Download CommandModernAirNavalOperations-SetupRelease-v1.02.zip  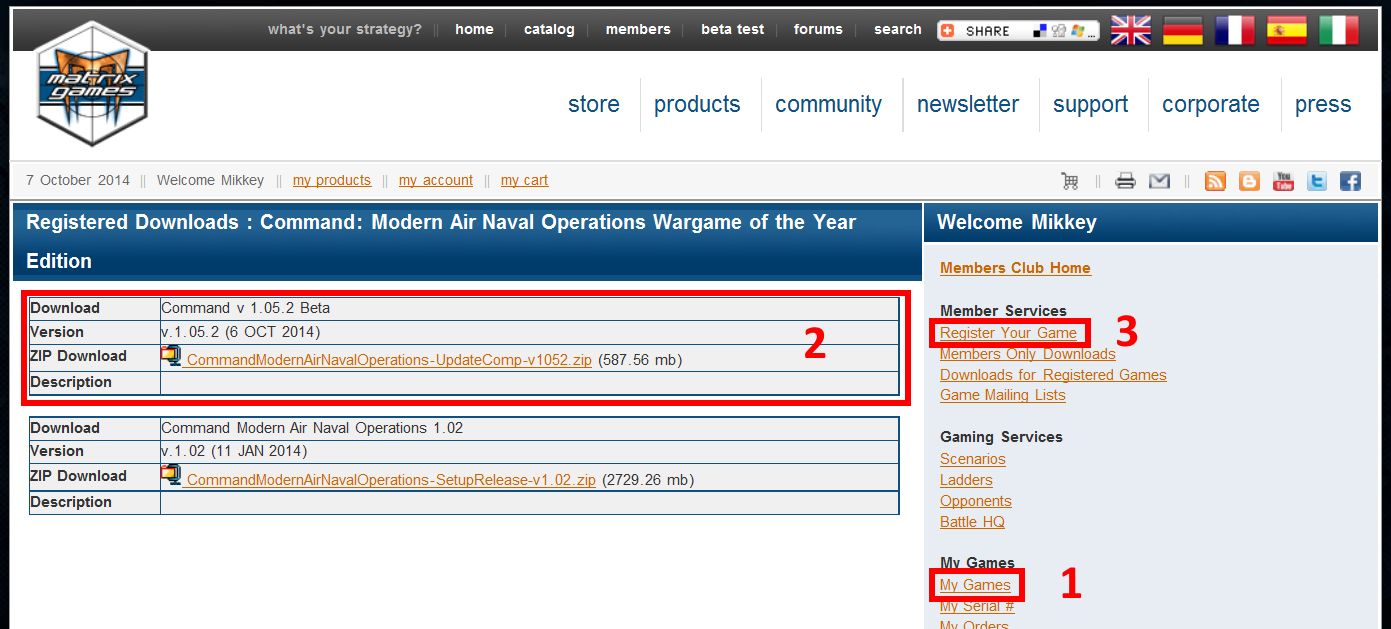[x=391, y=480]
